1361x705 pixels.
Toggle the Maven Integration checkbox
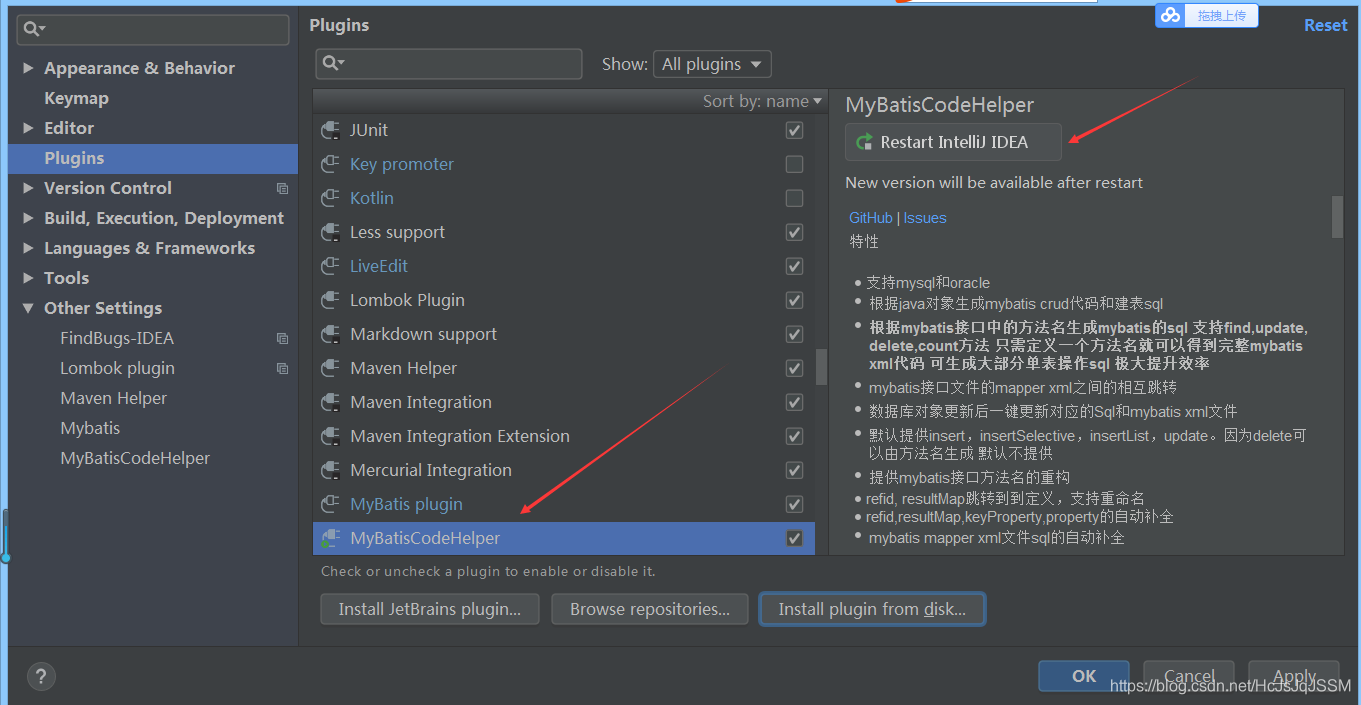(x=794, y=403)
